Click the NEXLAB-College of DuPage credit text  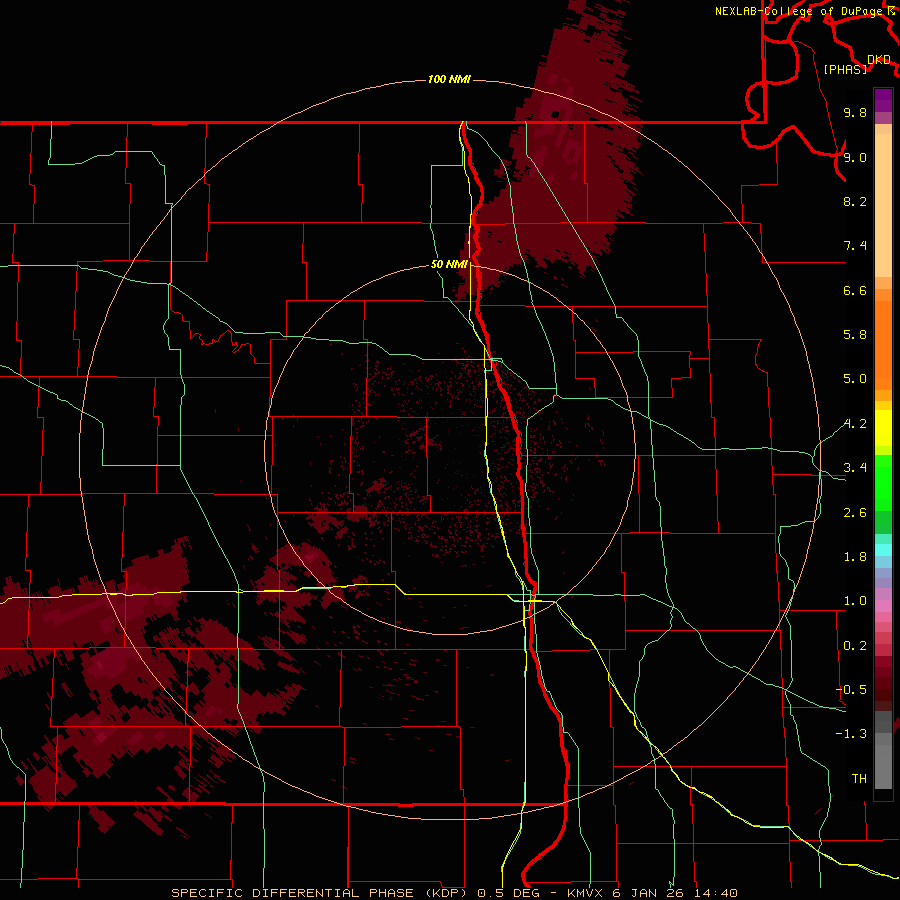[x=801, y=11]
